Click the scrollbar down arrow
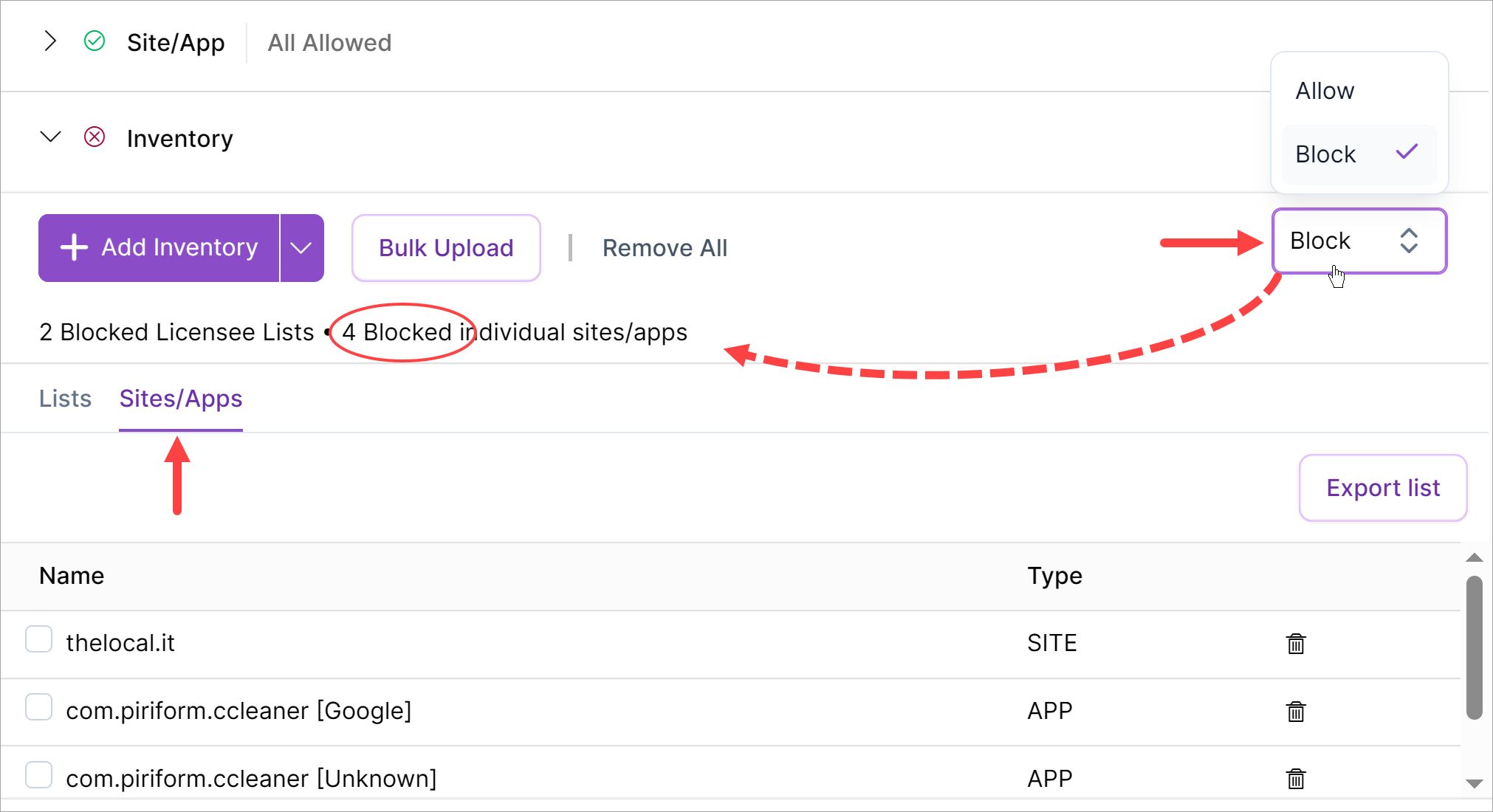Image resolution: width=1493 pixels, height=812 pixels. [1474, 784]
